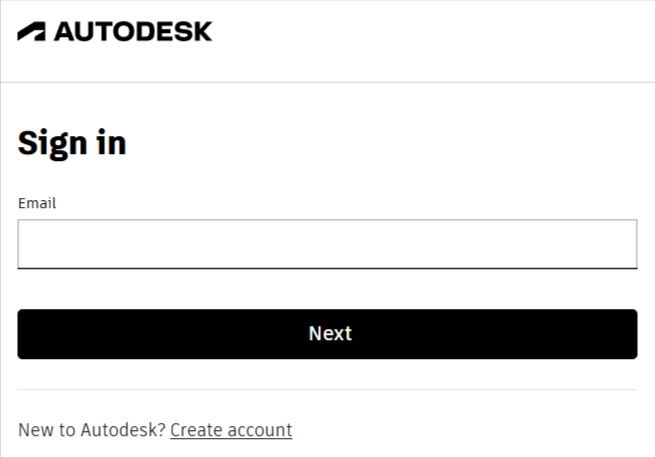Place cursor in the Email text box
The image size is (655, 457).
tap(327, 244)
